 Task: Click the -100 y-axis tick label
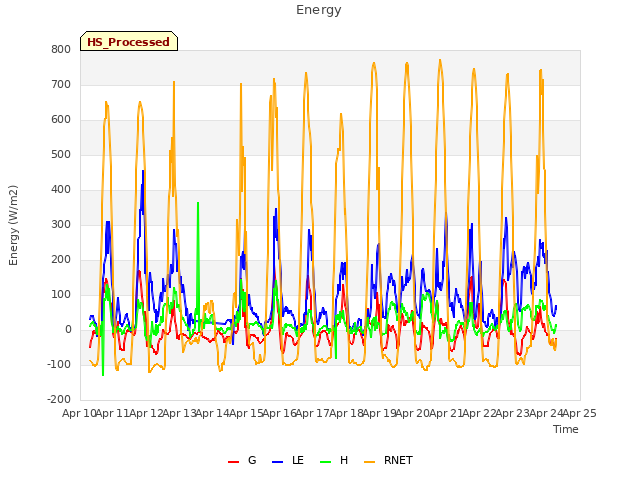59,364
